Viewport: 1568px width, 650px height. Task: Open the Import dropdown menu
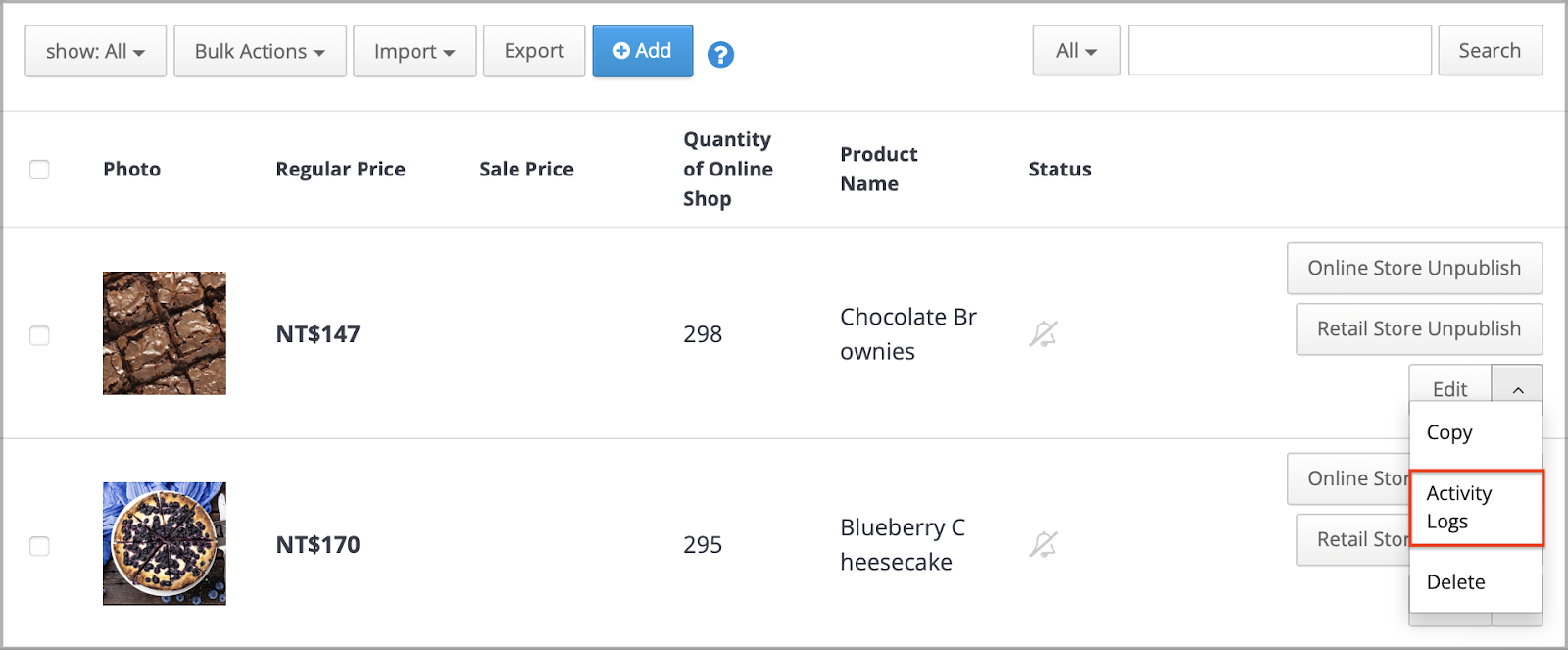click(x=415, y=51)
